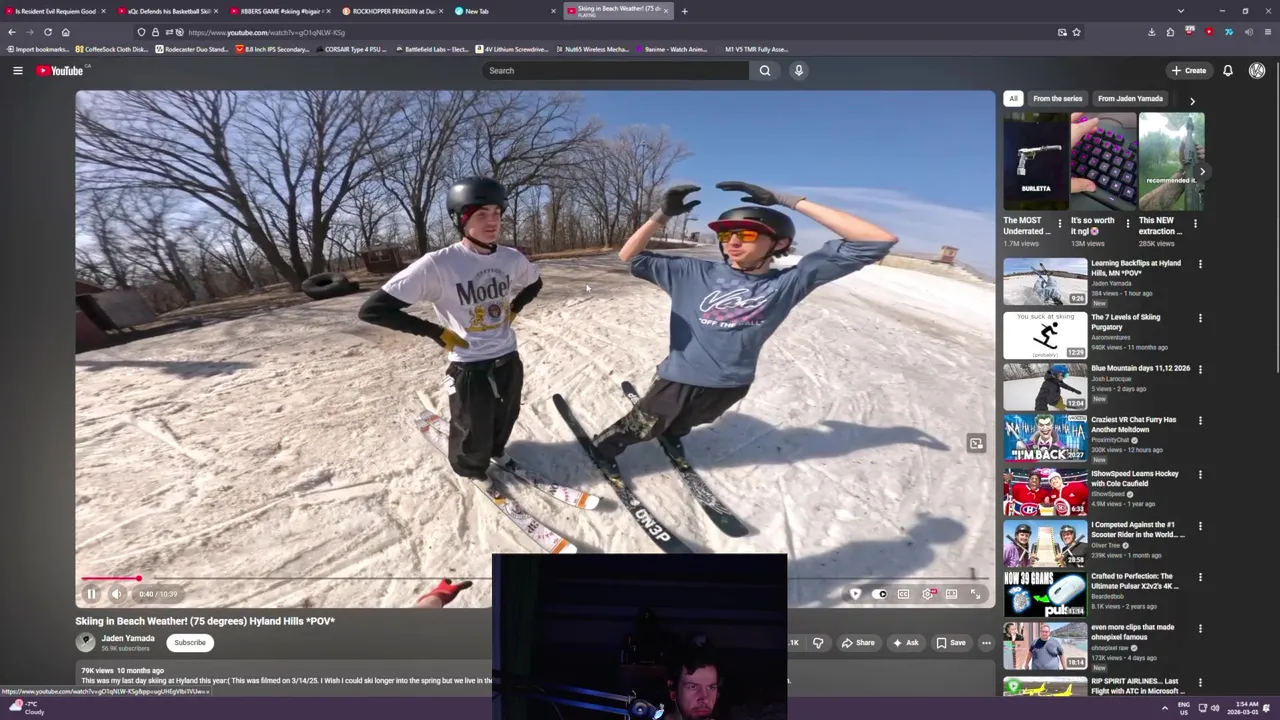The height and width of the screenshot is (720, 1280).
Task: Open the IShowSpeed Learns Hockey video title
Action: [x=1135, y=479]
